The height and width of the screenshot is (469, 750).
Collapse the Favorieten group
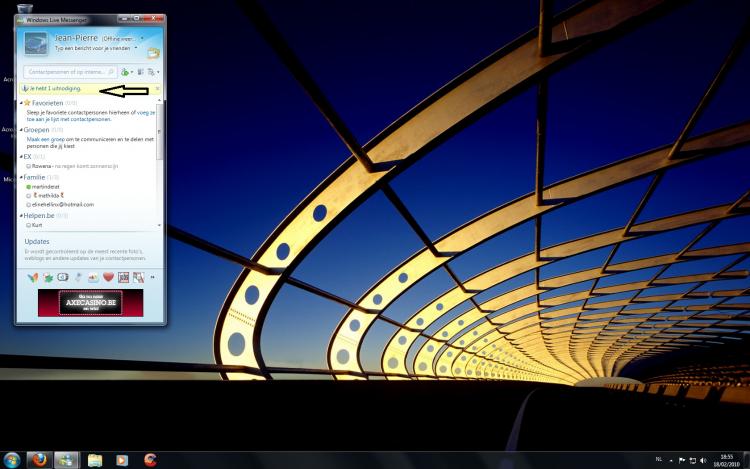point(21,102)
